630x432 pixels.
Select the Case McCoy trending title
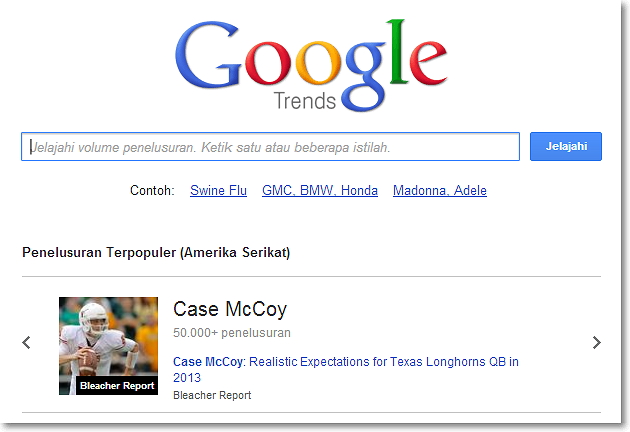(x=230, y=309)
